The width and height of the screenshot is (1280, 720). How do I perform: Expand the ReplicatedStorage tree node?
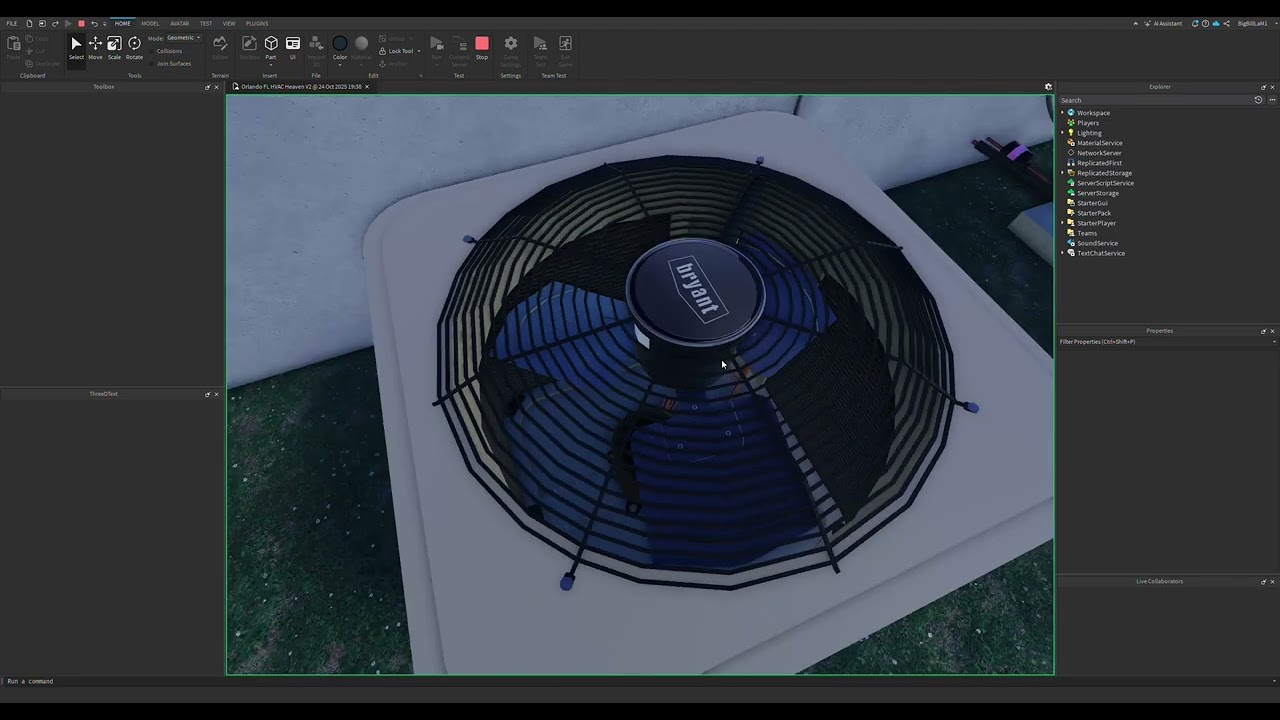tap(1062, 173)
